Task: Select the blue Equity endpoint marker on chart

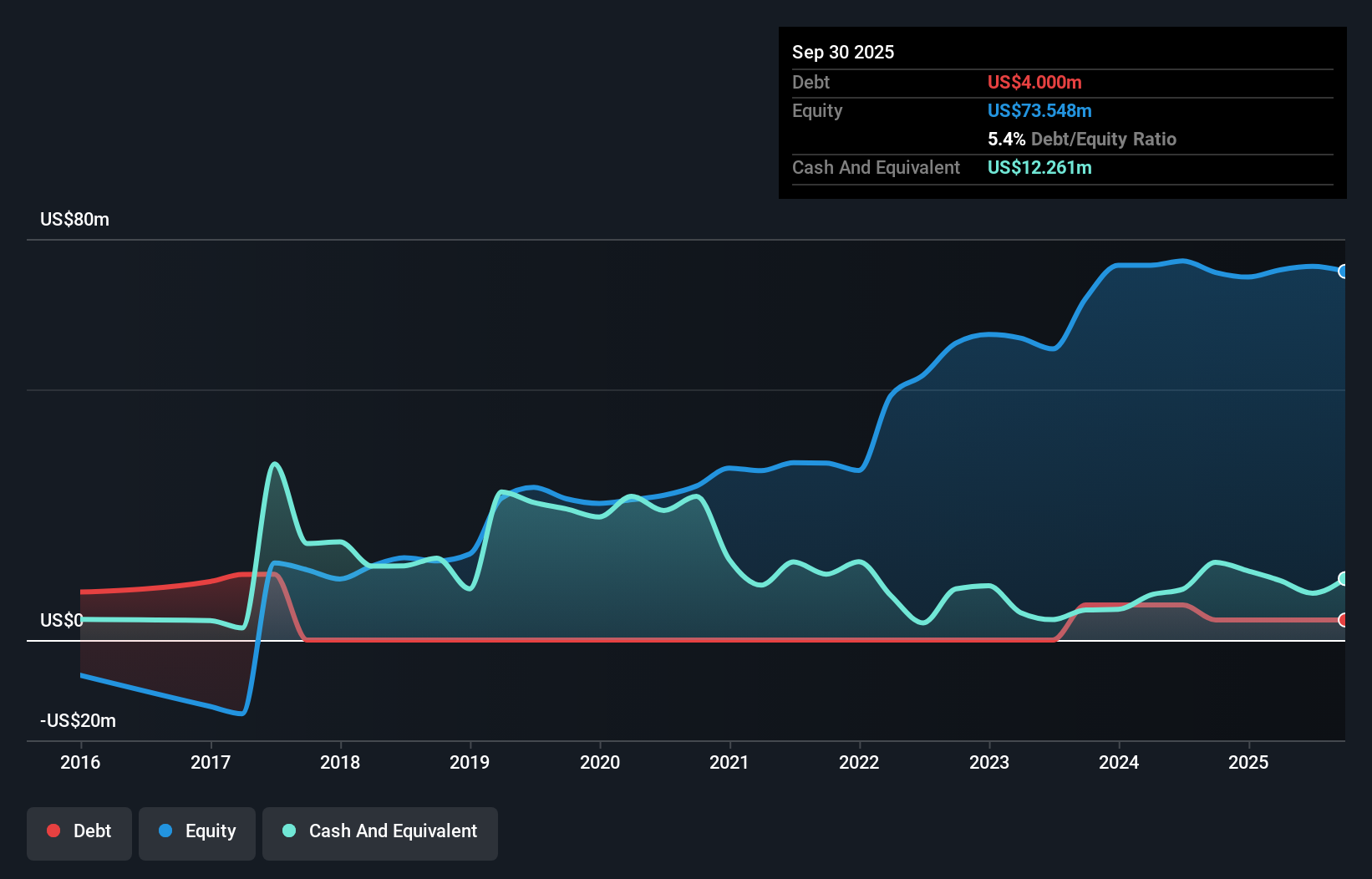Action: pyautogui.click(x=1343, y=272)
